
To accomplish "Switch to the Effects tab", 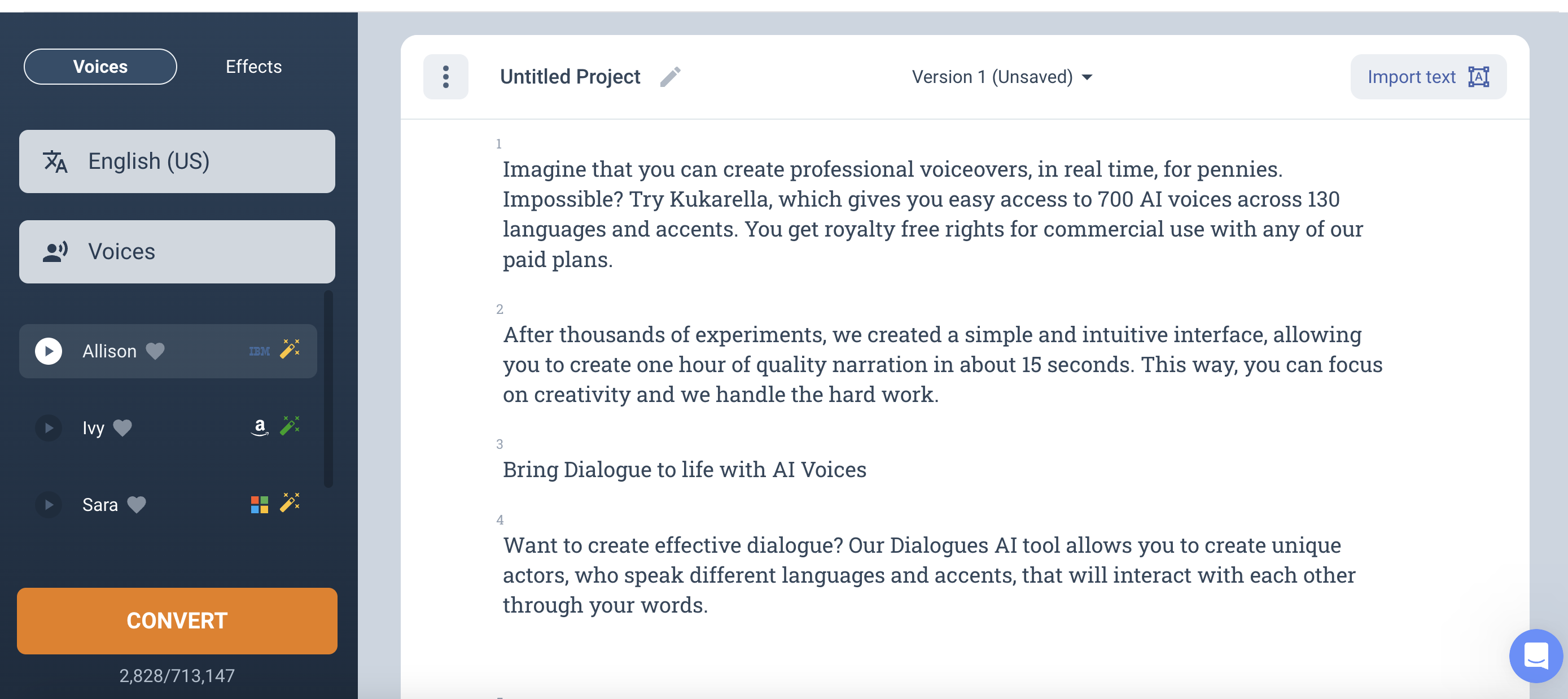I will (254, 67).
